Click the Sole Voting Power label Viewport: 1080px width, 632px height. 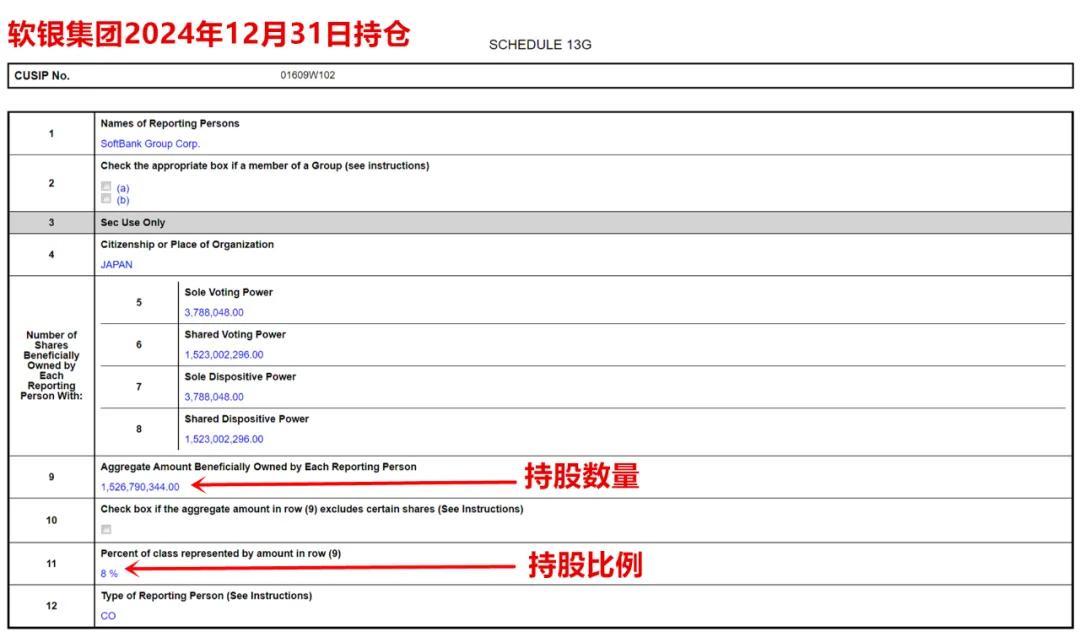(229, 292)
